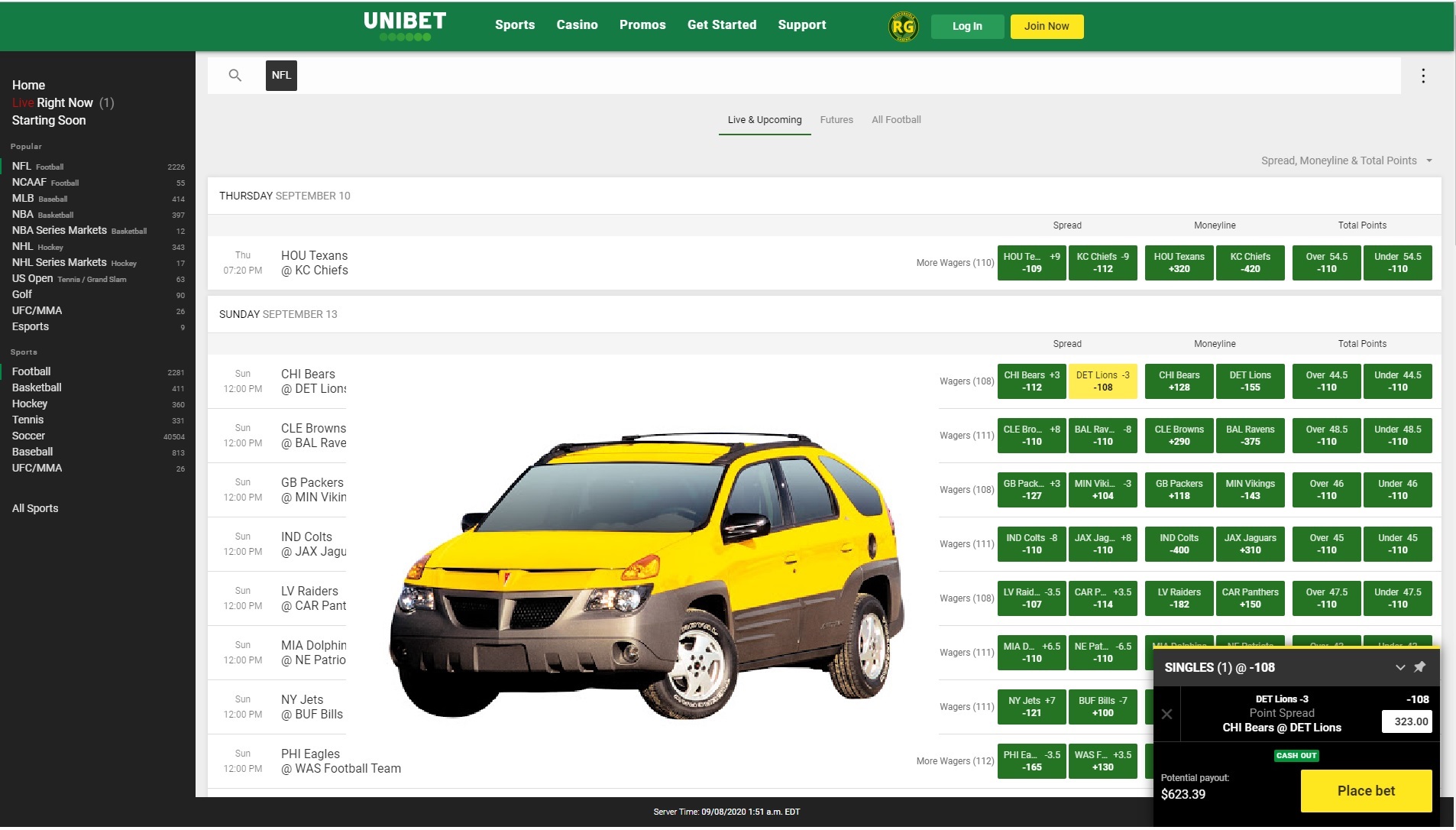Image resolution: width=1456 pixels, height=830 pixels.
Task: Open All Sports link
Action: pyautogui.click(x=35, y=508)
